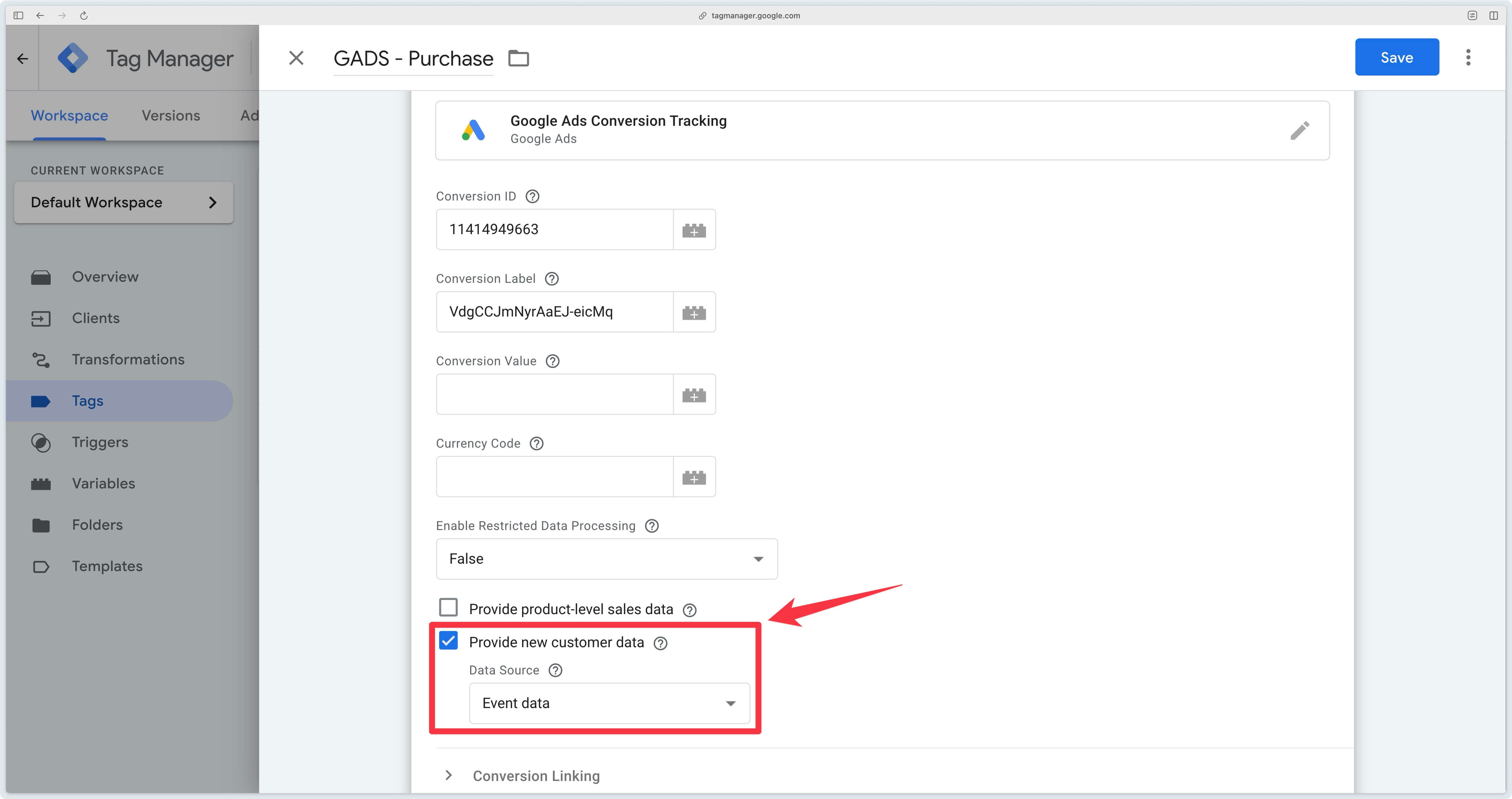Screen dimensions: 1512x799
Task: Close the tag editor with the X
Action: 296,58
